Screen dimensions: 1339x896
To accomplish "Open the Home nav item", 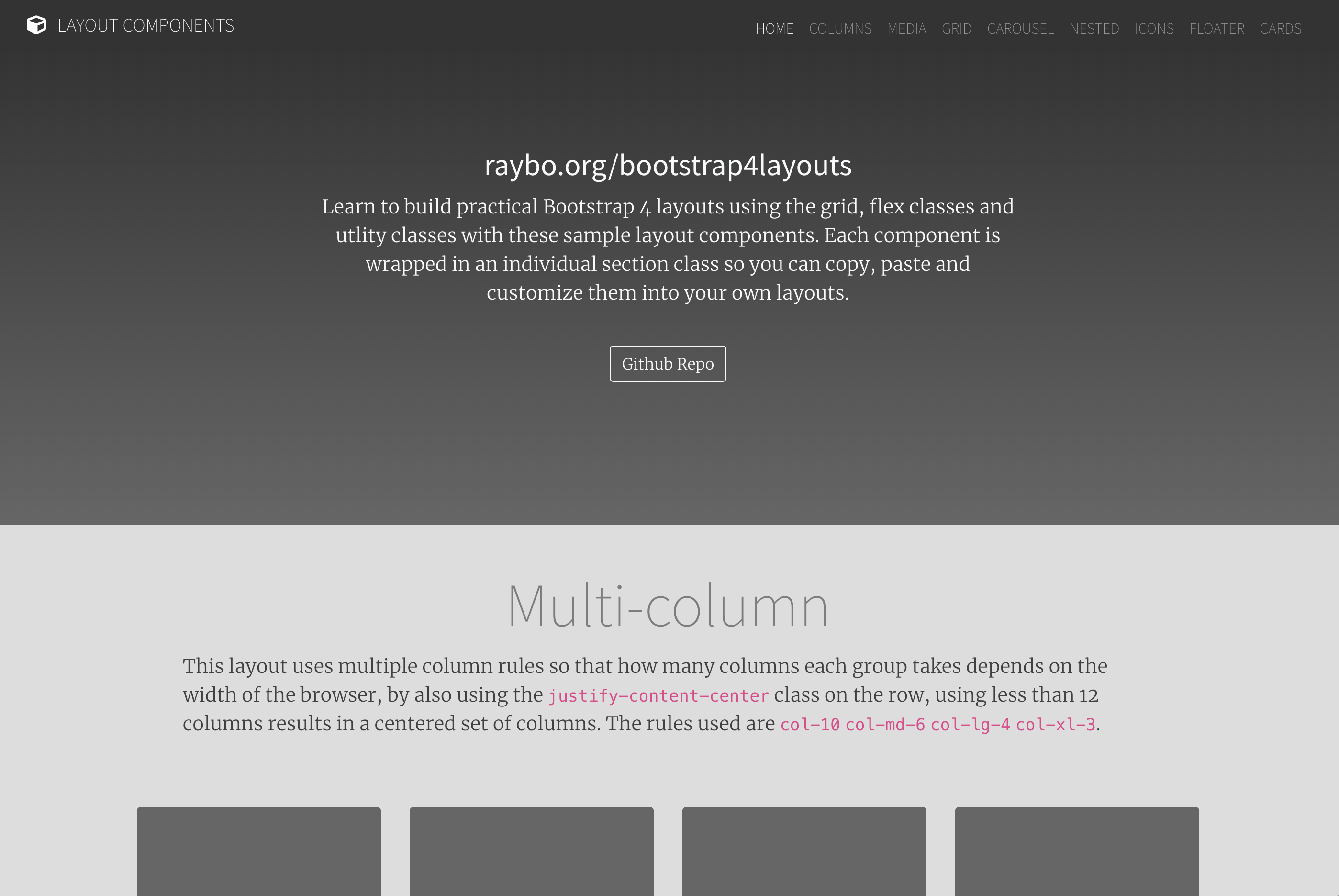I will point(774,29).
